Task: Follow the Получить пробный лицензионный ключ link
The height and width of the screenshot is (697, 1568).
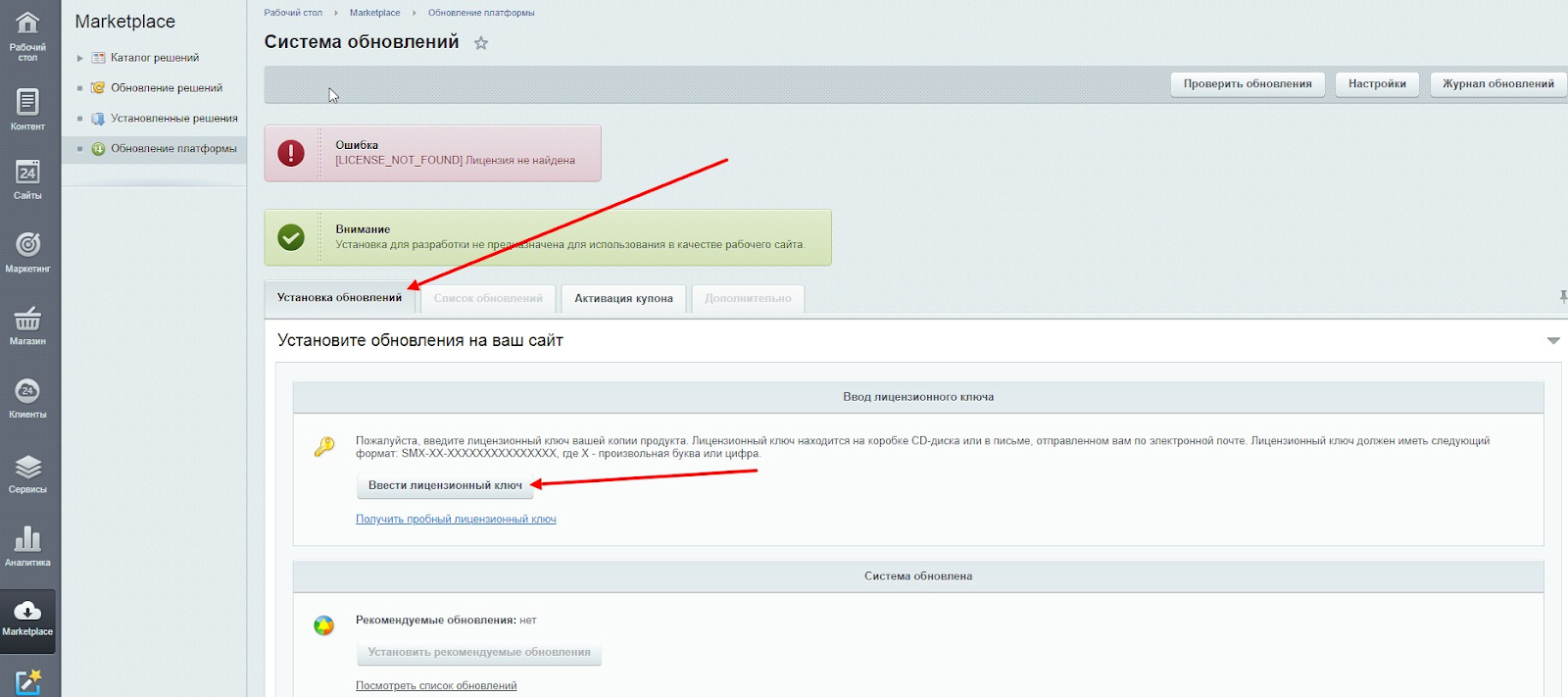Action: point(456,520)
